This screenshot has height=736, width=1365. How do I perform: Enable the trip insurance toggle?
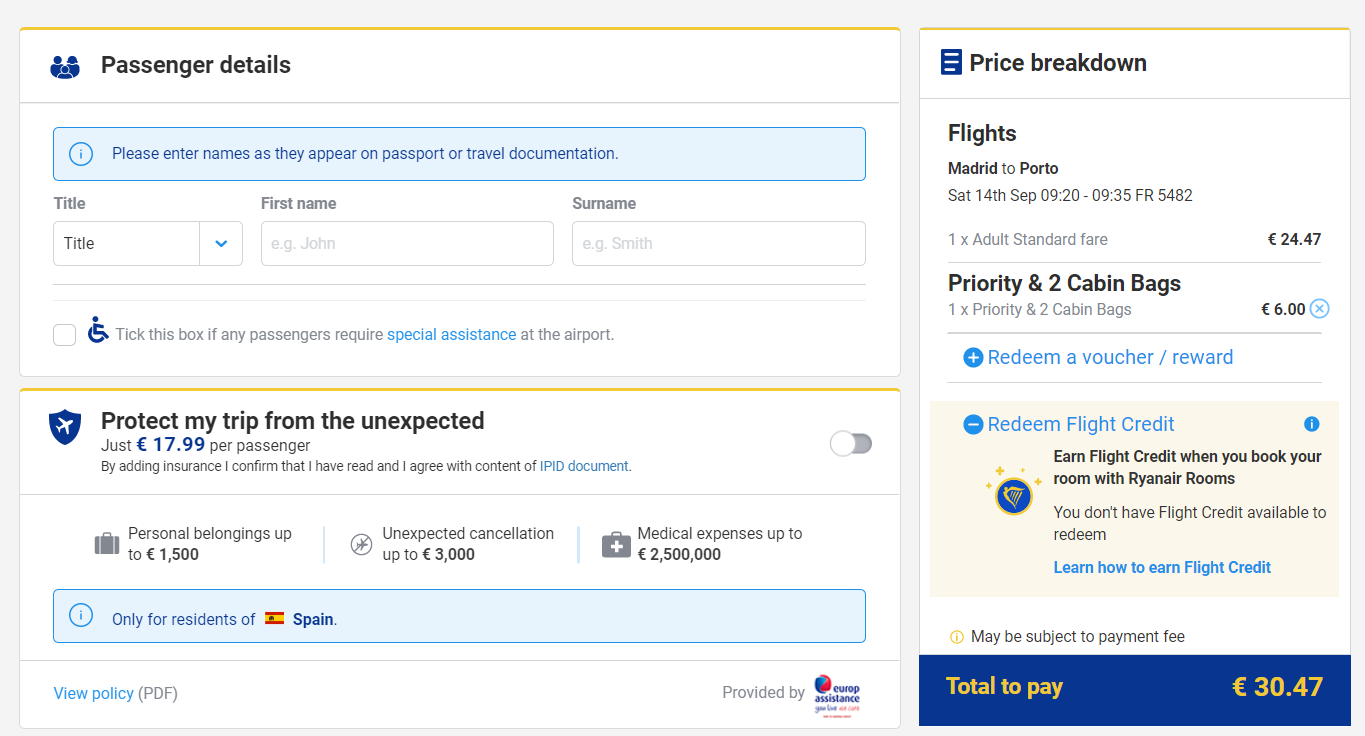click(x=851, y=443)
